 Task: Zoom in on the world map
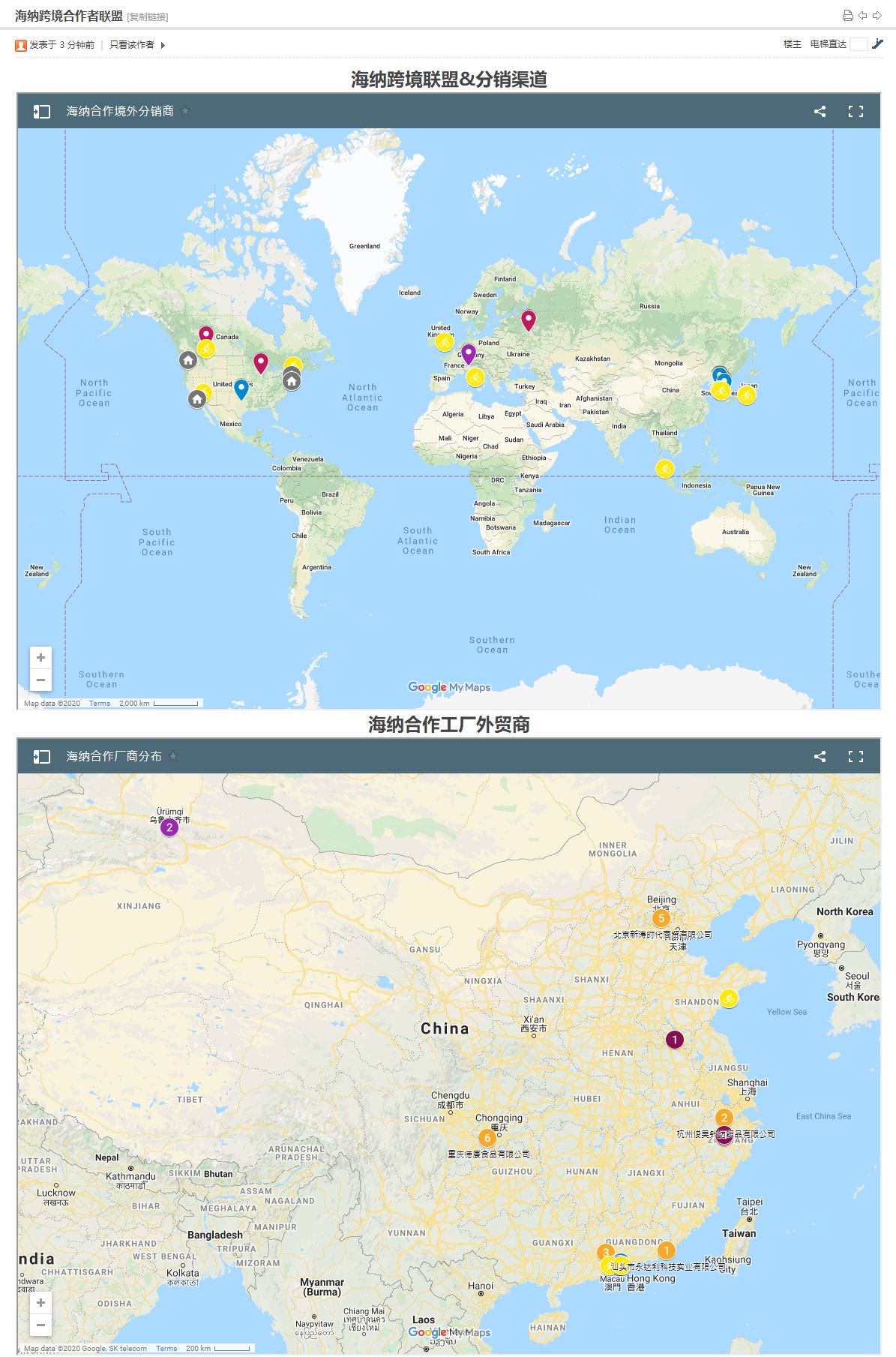(40, 658)
